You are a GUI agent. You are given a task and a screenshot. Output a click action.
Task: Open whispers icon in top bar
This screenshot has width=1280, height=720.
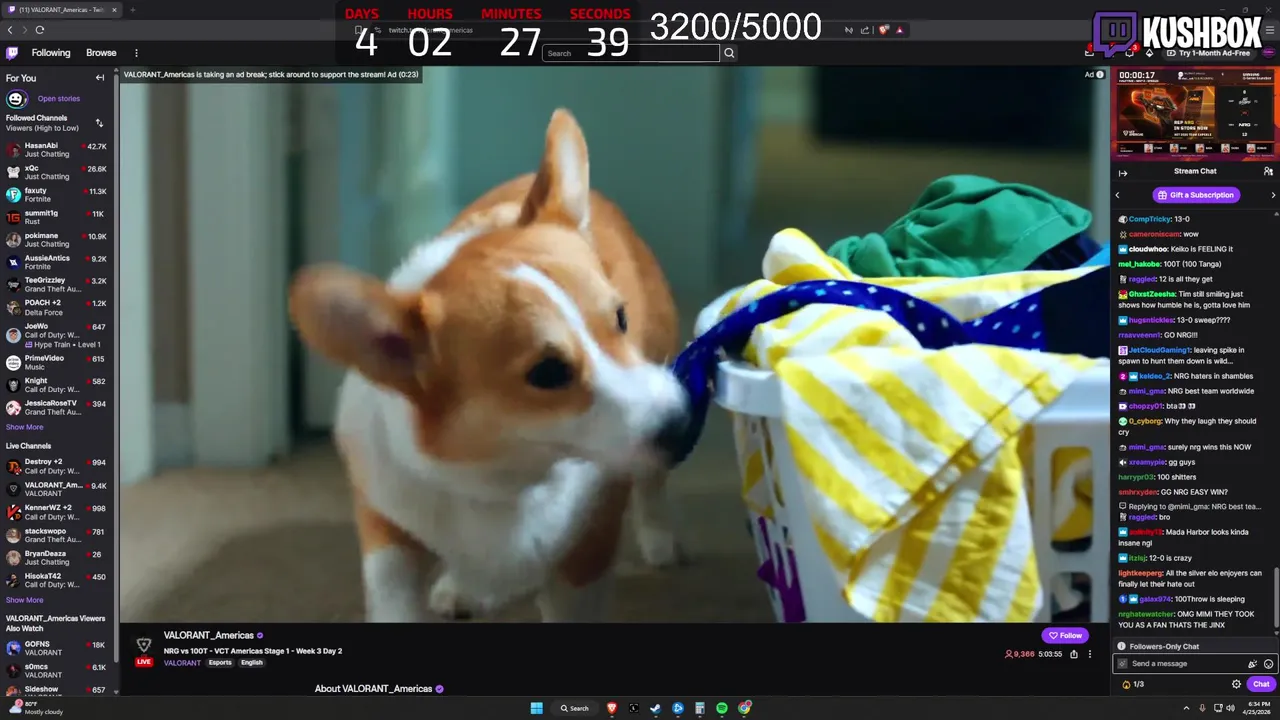[1129, 53]
